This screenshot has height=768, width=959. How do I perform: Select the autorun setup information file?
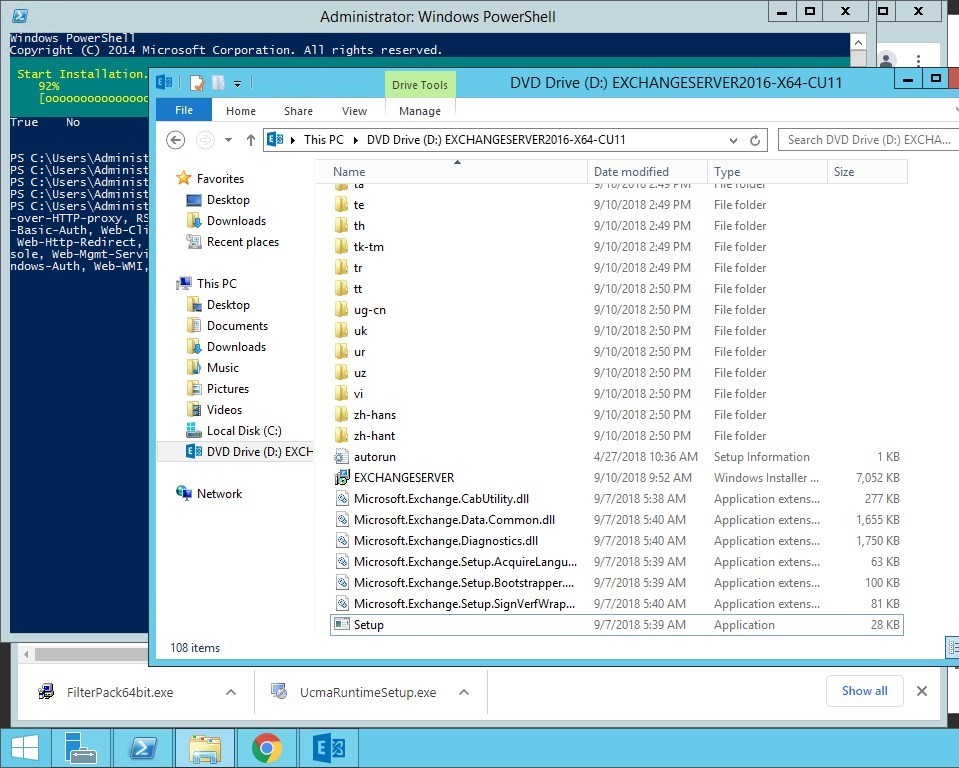tap(616, 457)
